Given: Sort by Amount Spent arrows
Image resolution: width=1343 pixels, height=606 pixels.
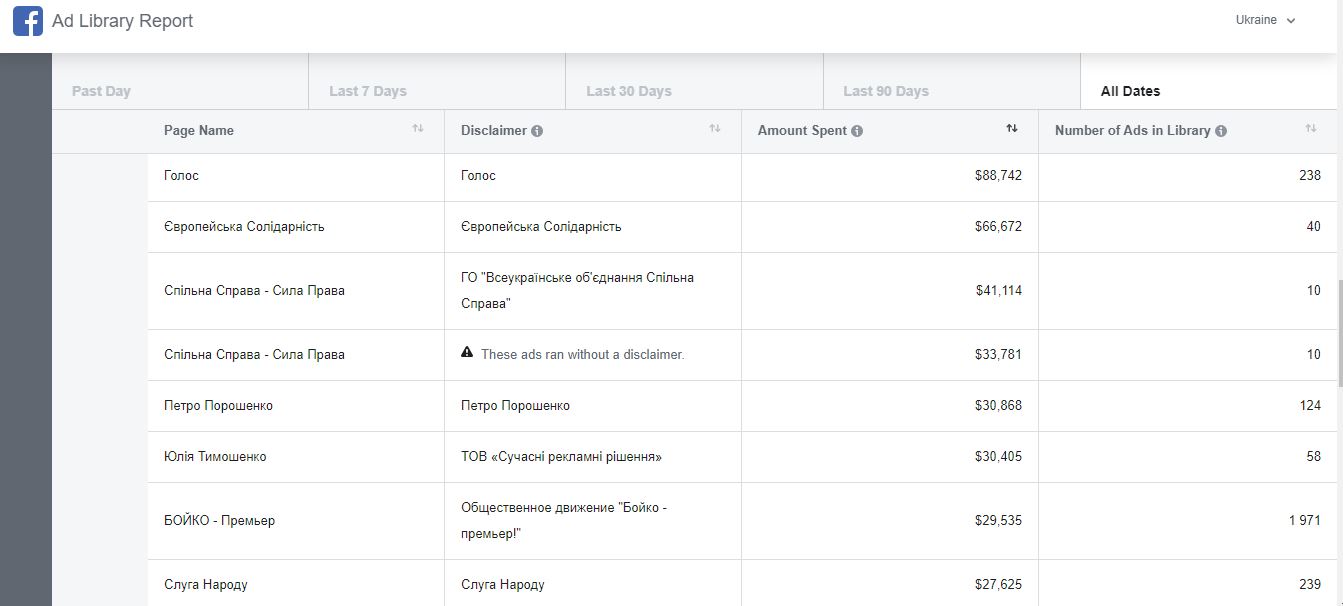Looking at the screenshot, I should 1011,129.
